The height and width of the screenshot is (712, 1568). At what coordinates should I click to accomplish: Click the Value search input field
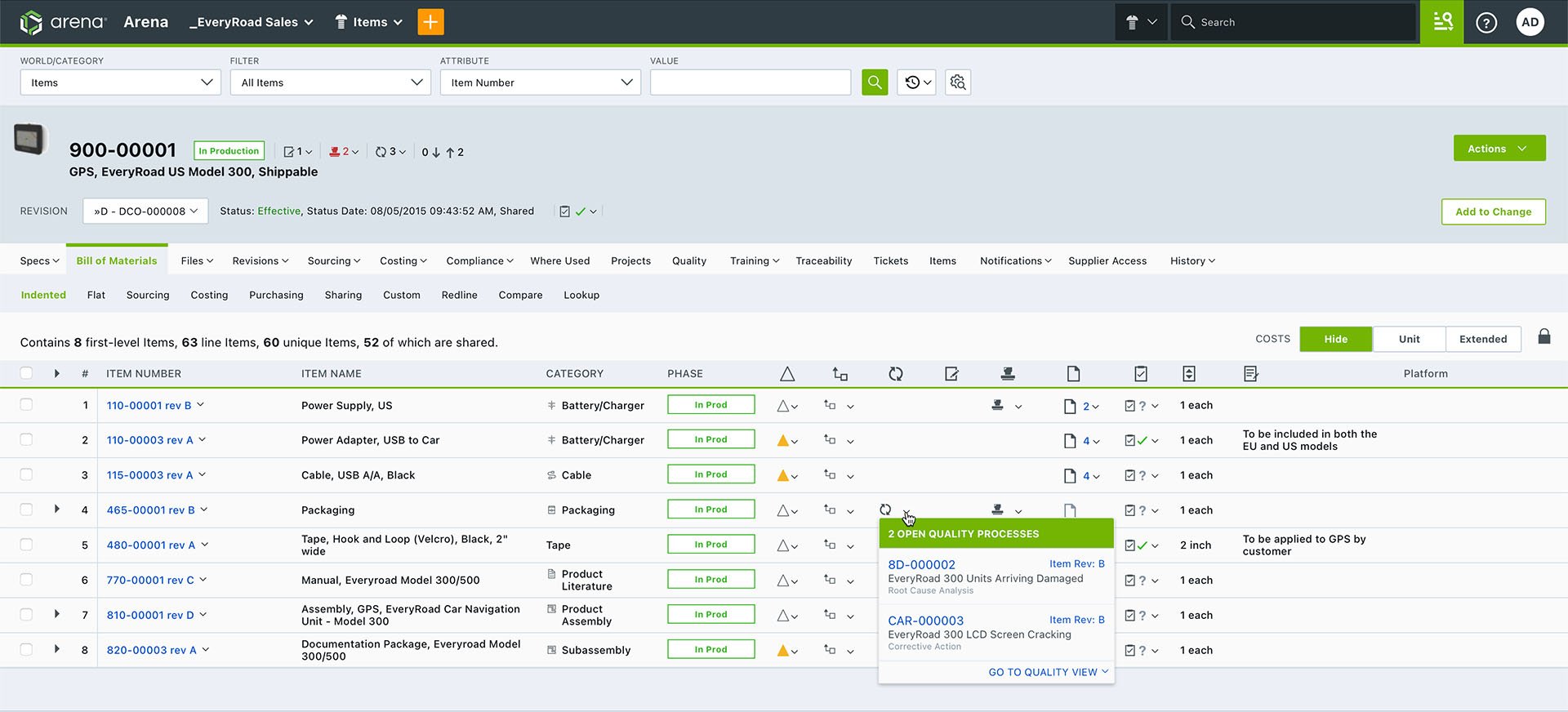[751, 82]
